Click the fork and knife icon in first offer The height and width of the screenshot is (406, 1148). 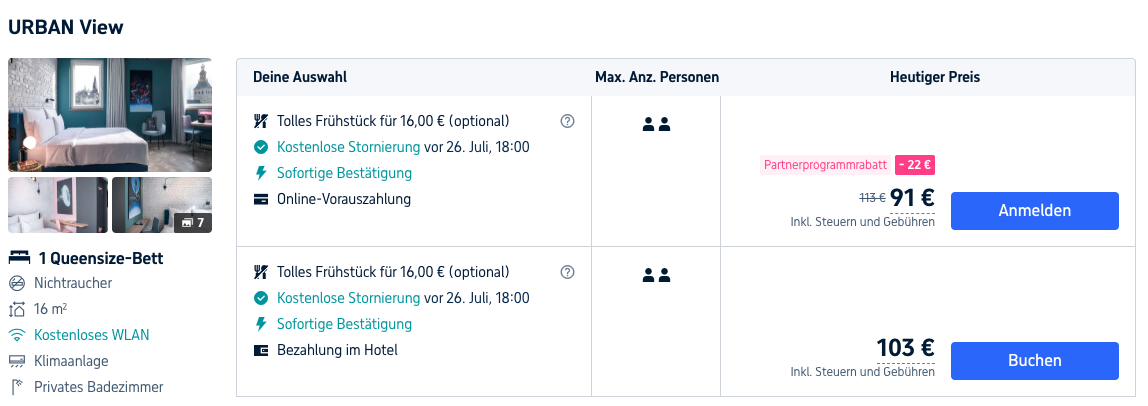pos(261,121)
